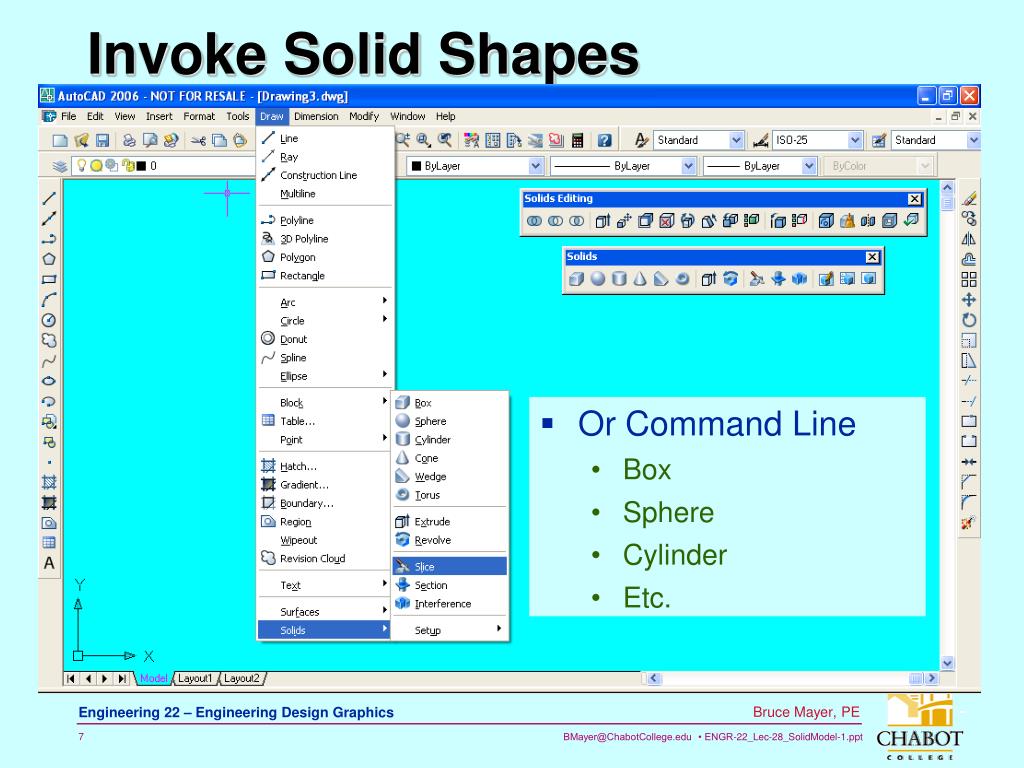Viewport: 1024px width, 768px height.
Task: Switch to the Model tab
Action: pos(153,679)
